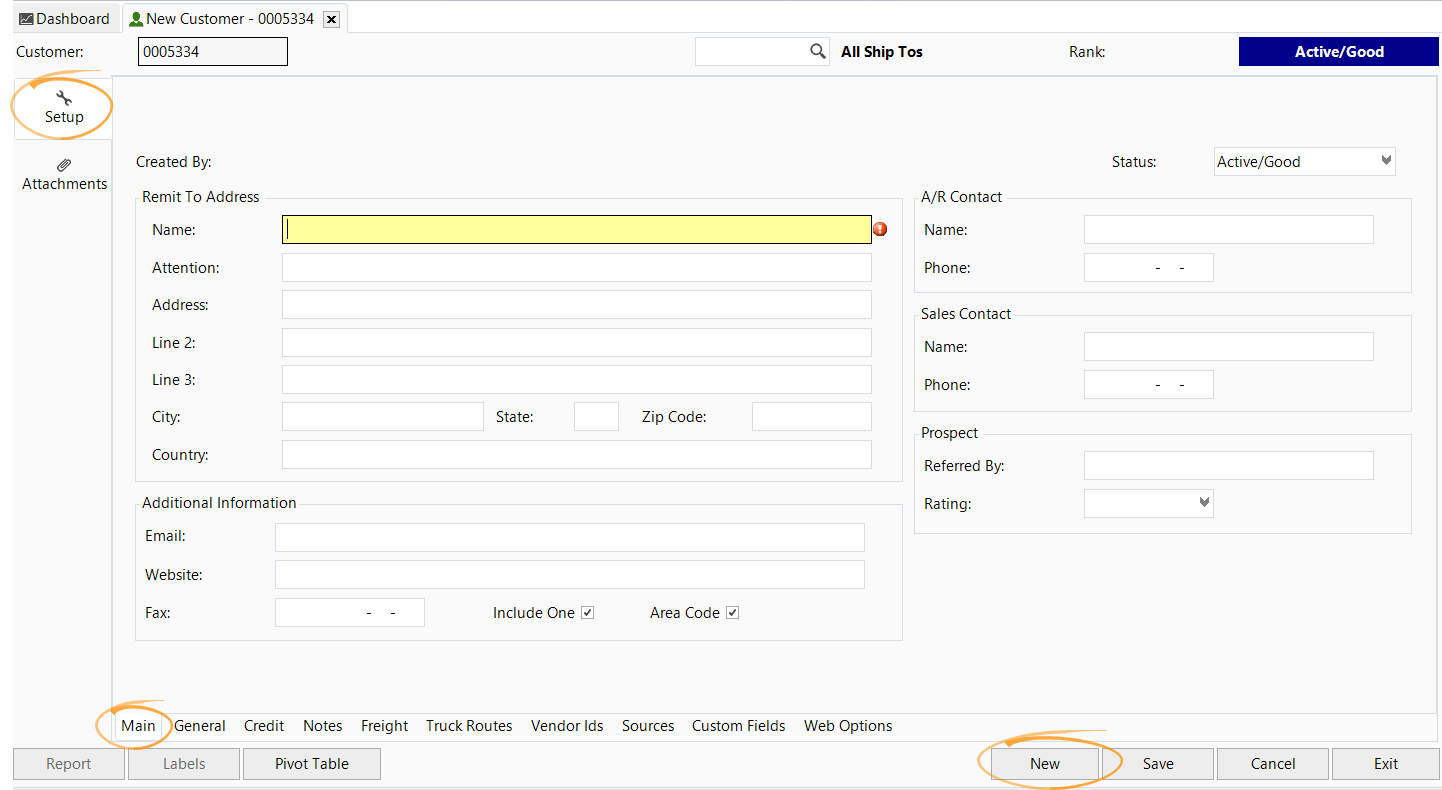Click the magnifying glass search icon
The image size is (1442, 790).
click(817, 52)
